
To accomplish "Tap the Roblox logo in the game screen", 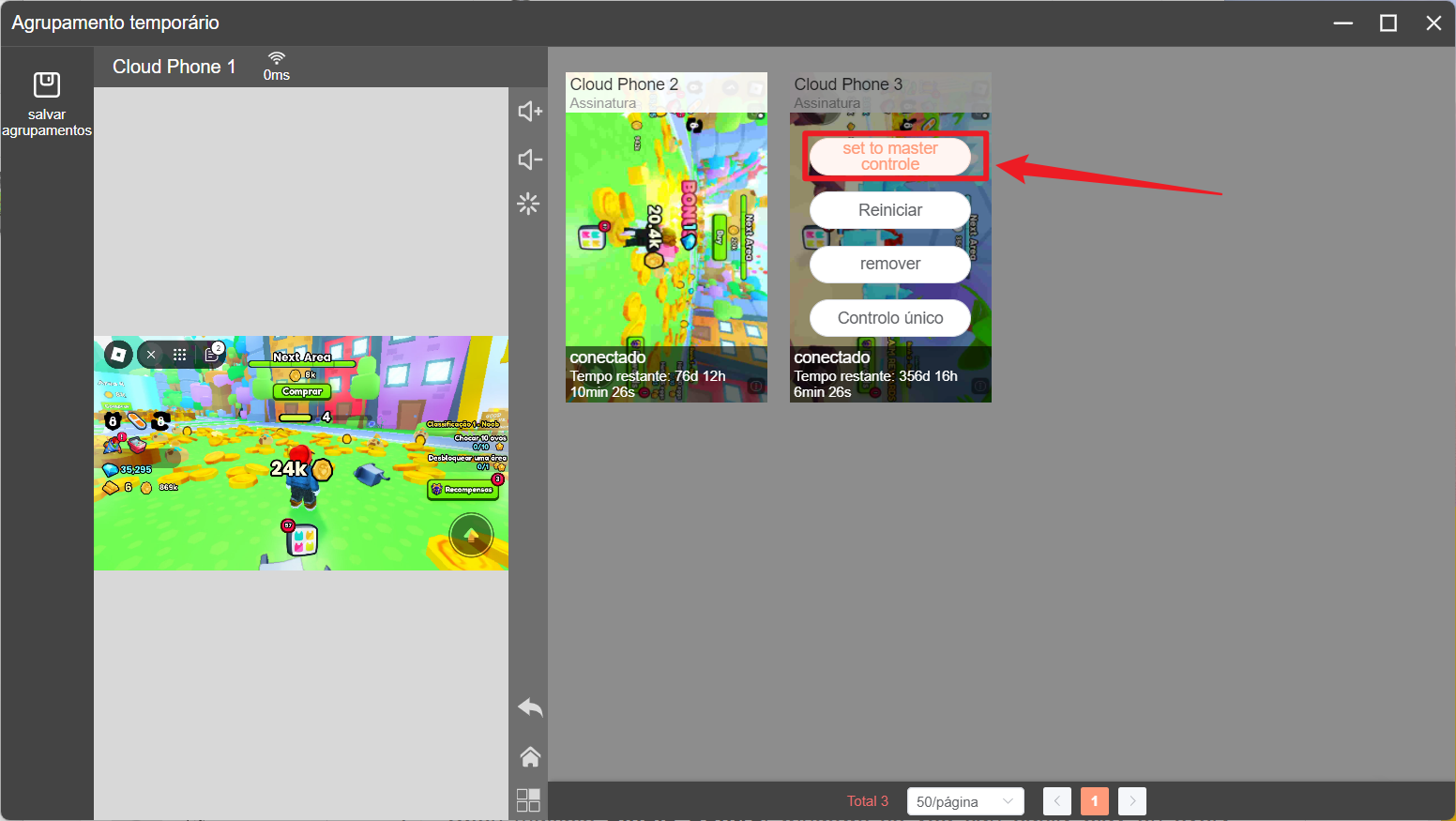I will tap(118, 355).
